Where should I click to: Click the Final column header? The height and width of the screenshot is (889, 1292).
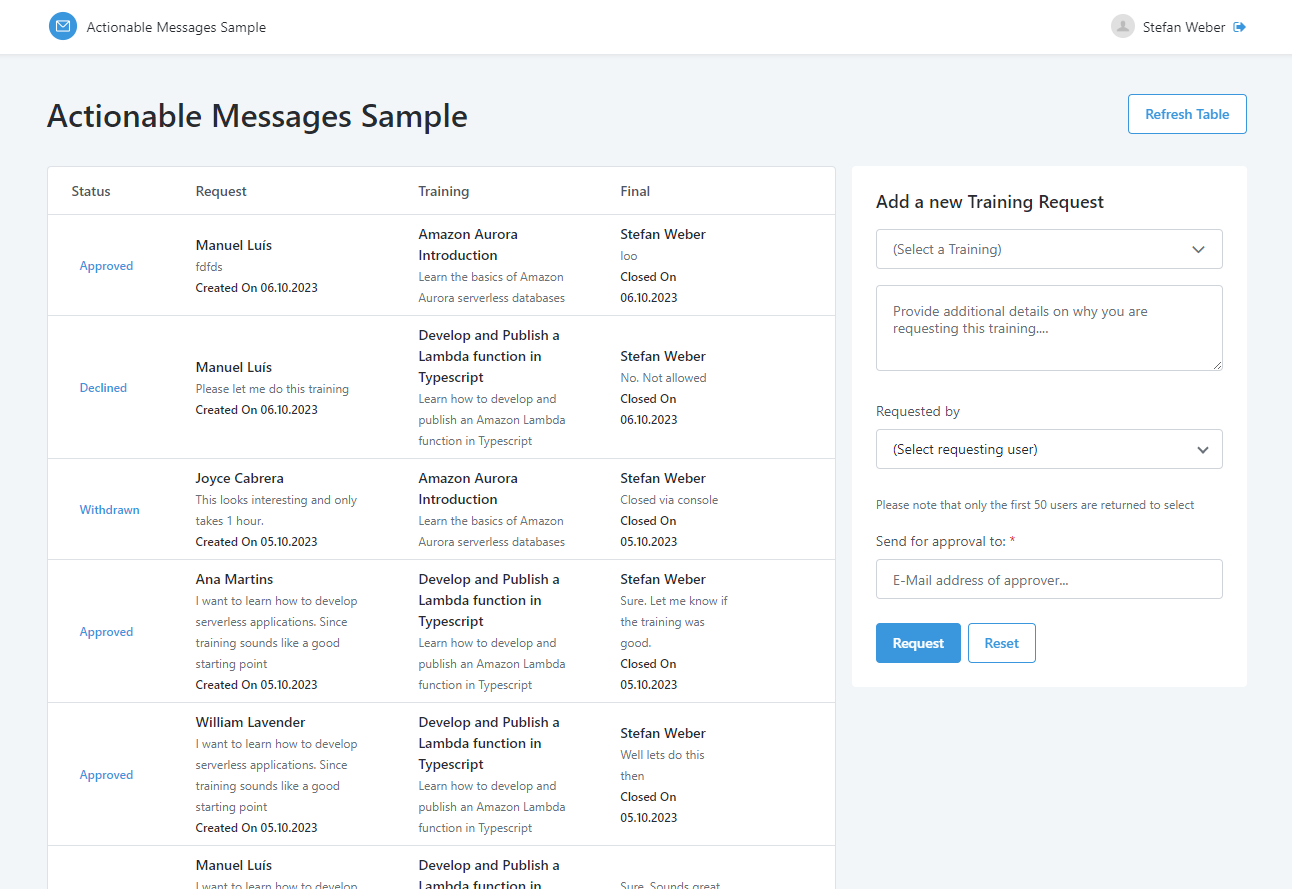tap(635, 191)
